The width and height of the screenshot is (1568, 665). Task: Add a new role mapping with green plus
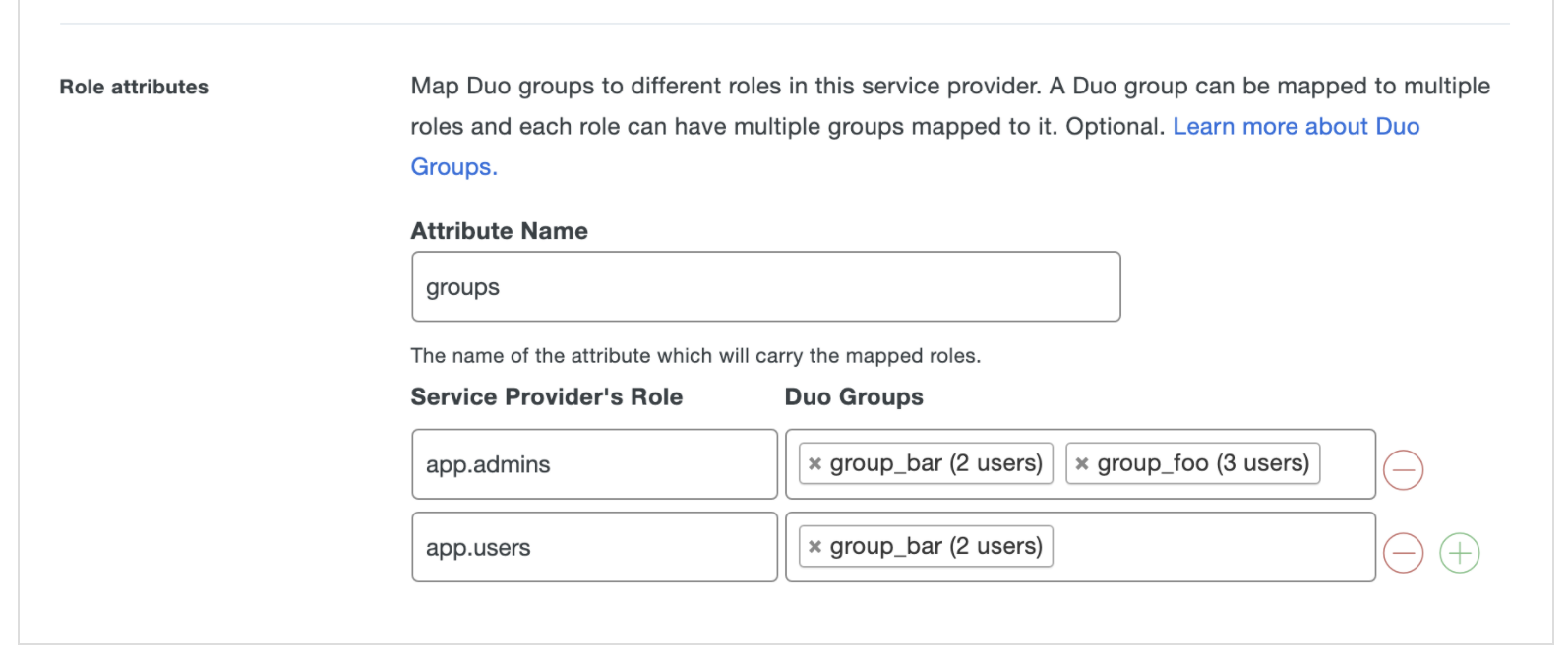[x=1459, y=553]
